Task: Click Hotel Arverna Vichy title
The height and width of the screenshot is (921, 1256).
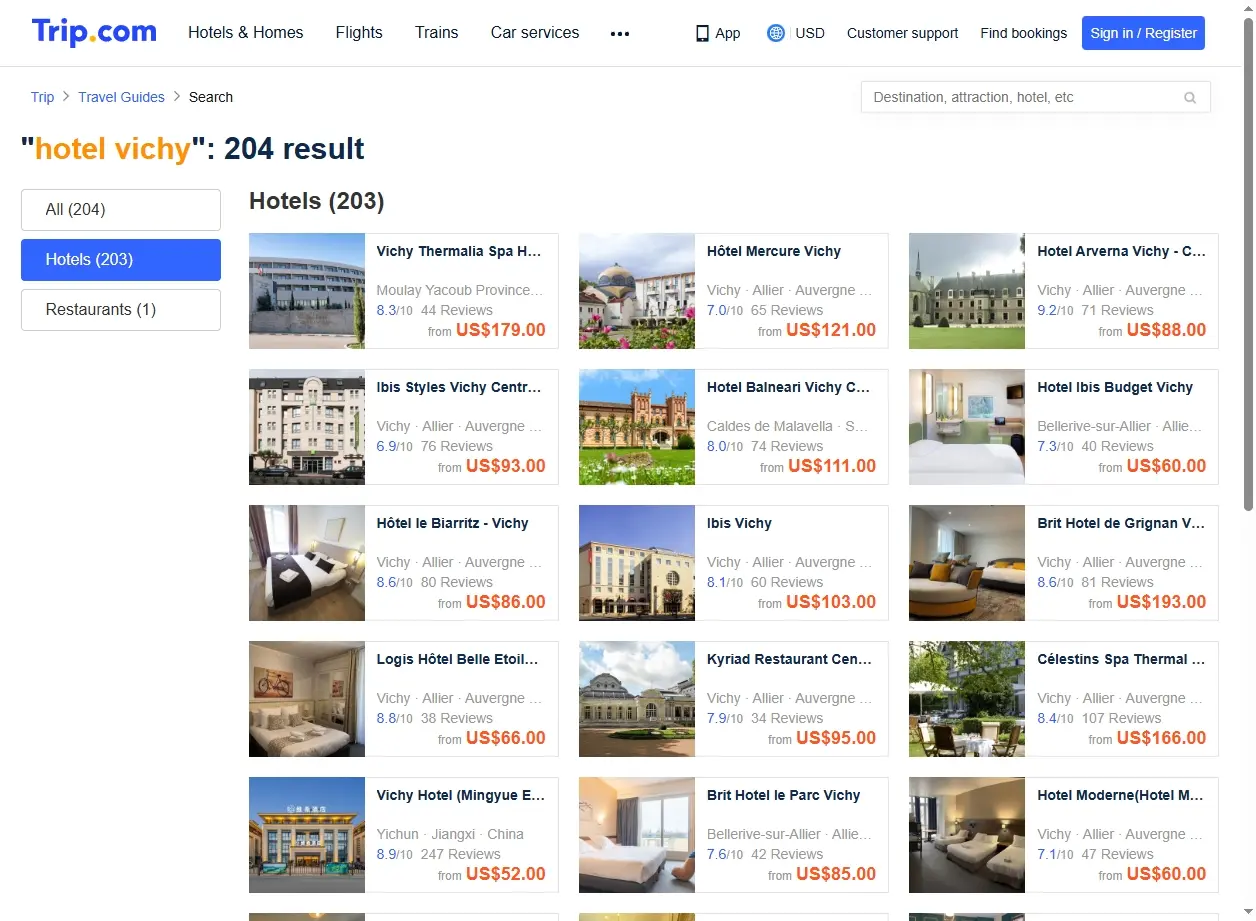Action: [x=1121, y=252]
